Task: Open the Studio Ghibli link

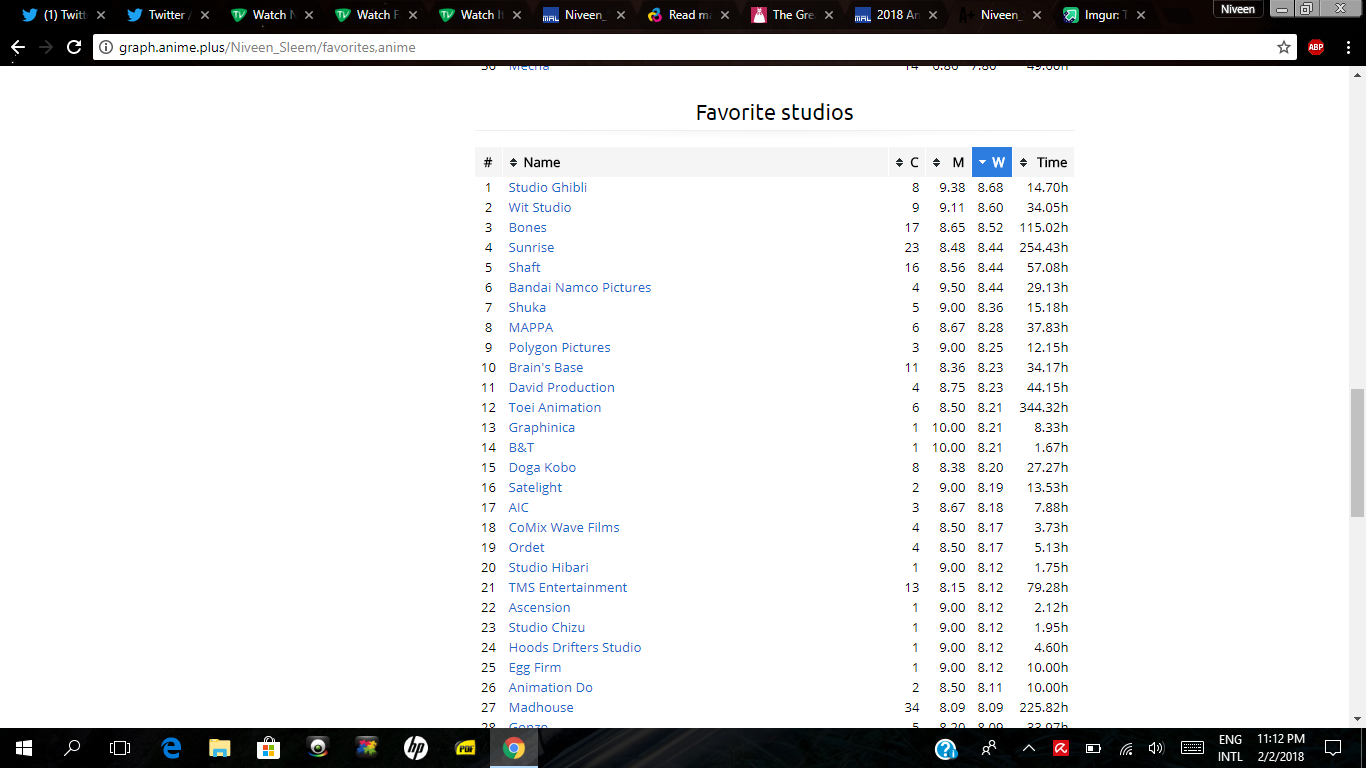Action: coord(547,187)
